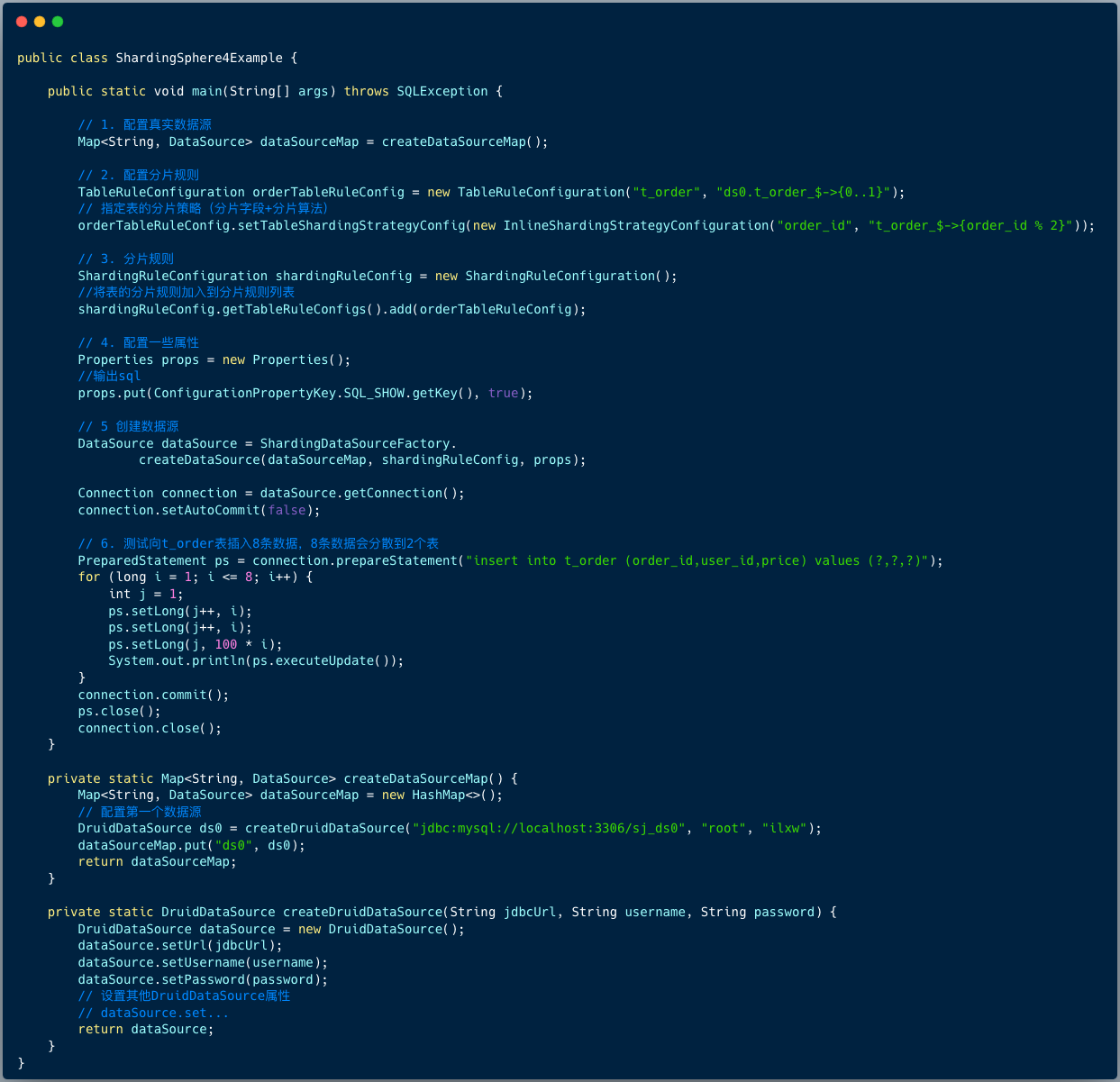Click the green maximize window button

58,22
